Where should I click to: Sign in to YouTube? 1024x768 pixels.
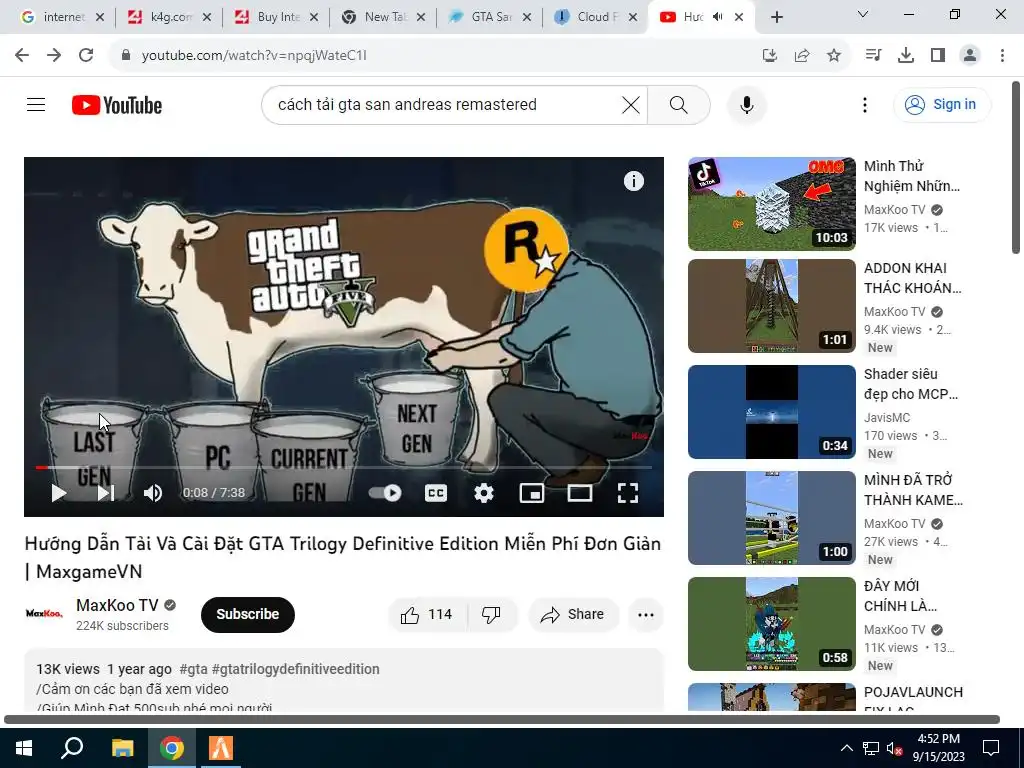941,104
